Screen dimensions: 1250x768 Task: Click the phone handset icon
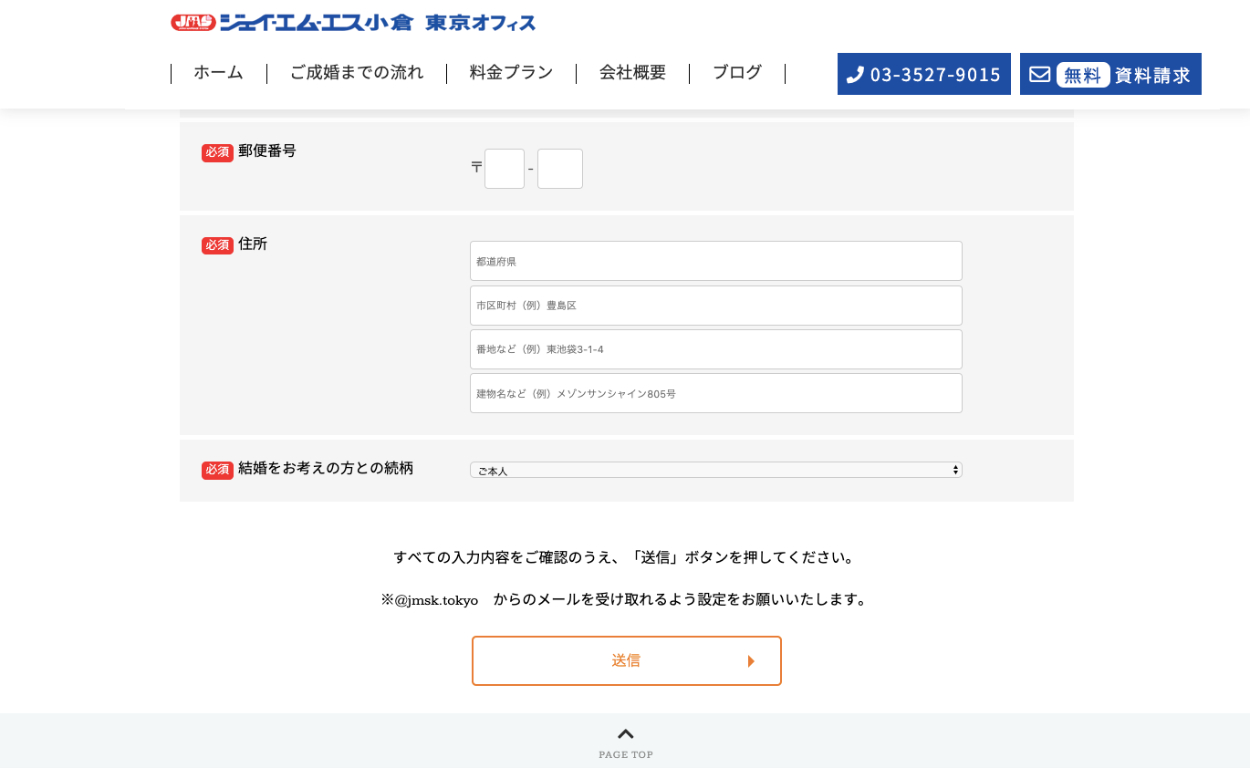[855, 75]
